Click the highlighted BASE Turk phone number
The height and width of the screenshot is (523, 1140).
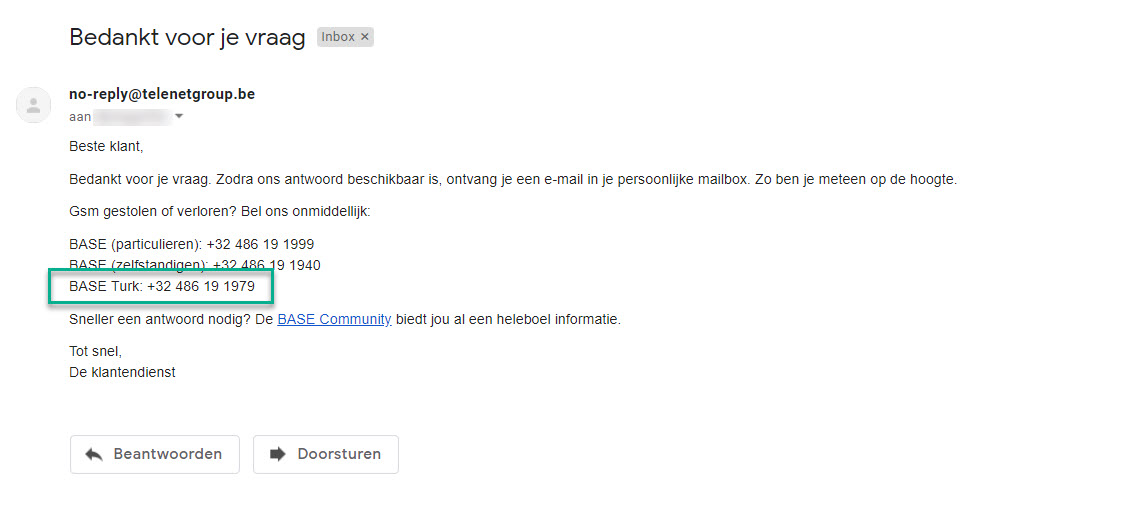(x=201, y=287)
